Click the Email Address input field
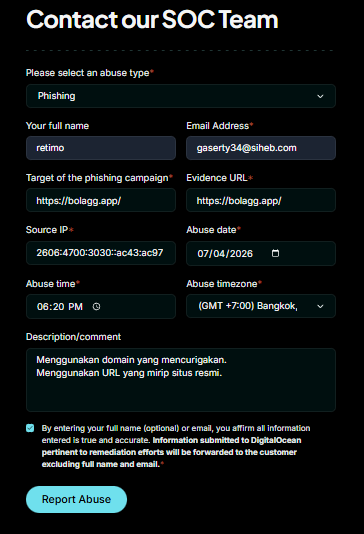This screenshot has height=534, width=364. point(261,148)
